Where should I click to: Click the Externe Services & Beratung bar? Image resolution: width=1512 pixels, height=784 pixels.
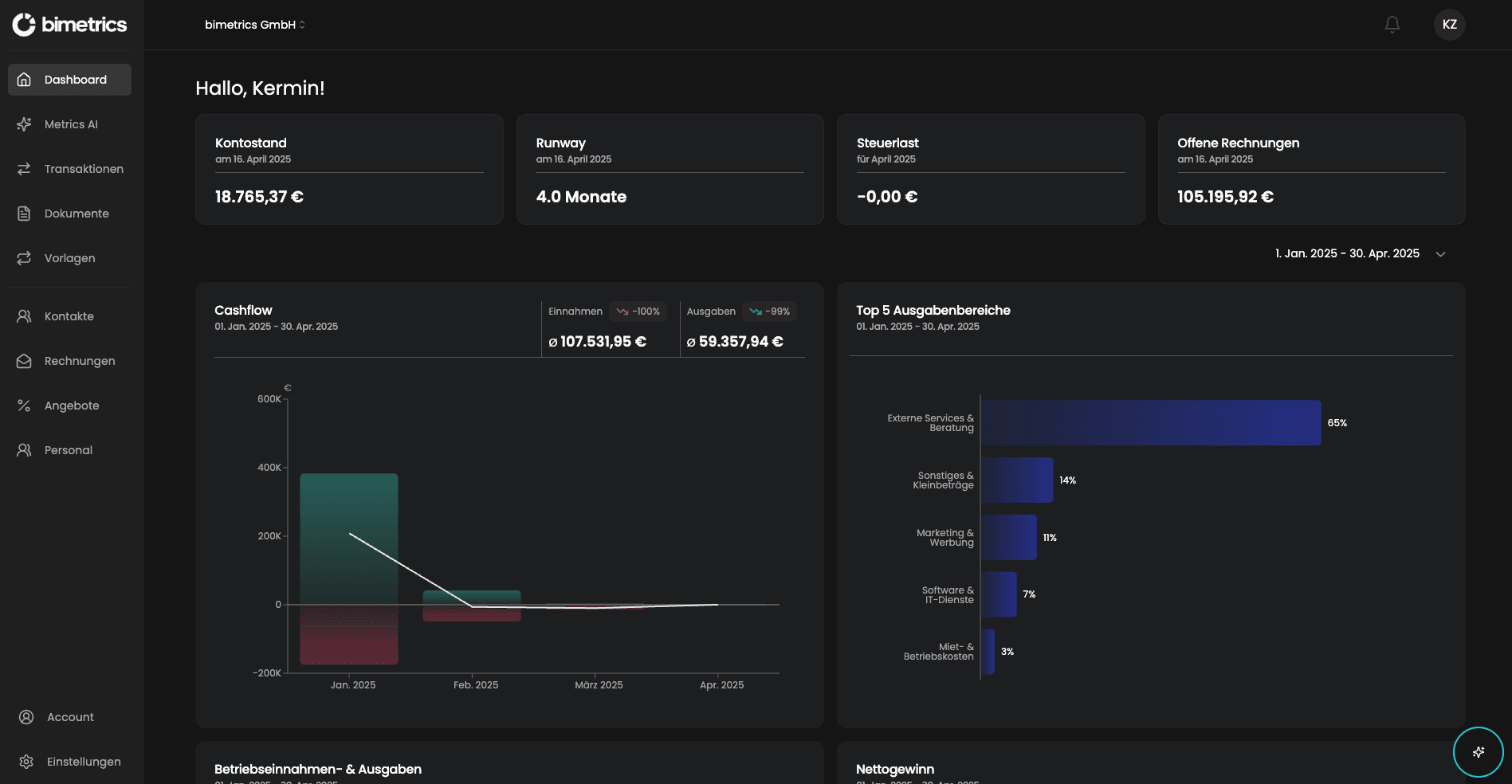pyautogui.click(x=1148, y=423)
